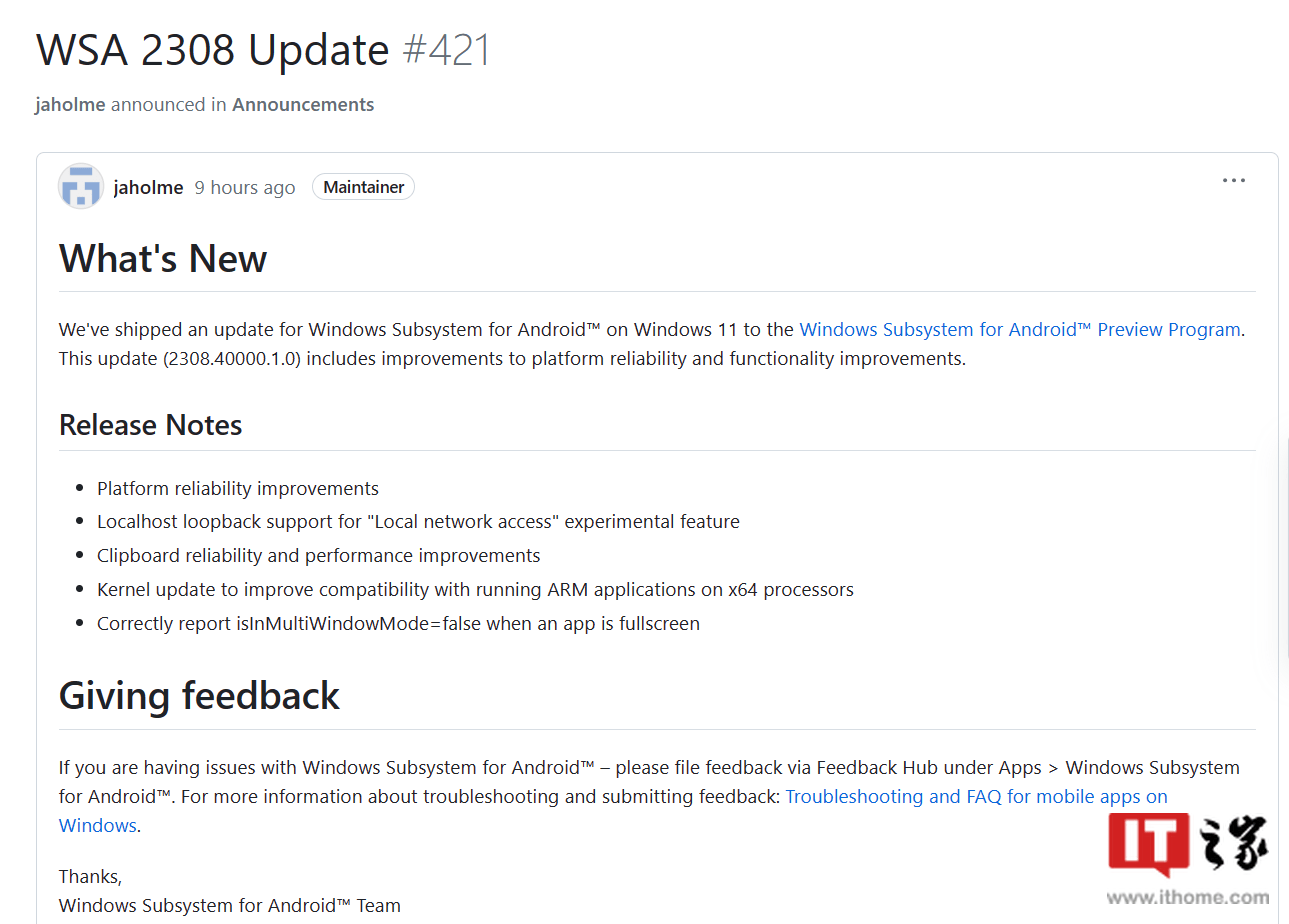Screen dimensions: 1289x924
Task: Click jaholme's avatar icon
Action: (81, 187)
